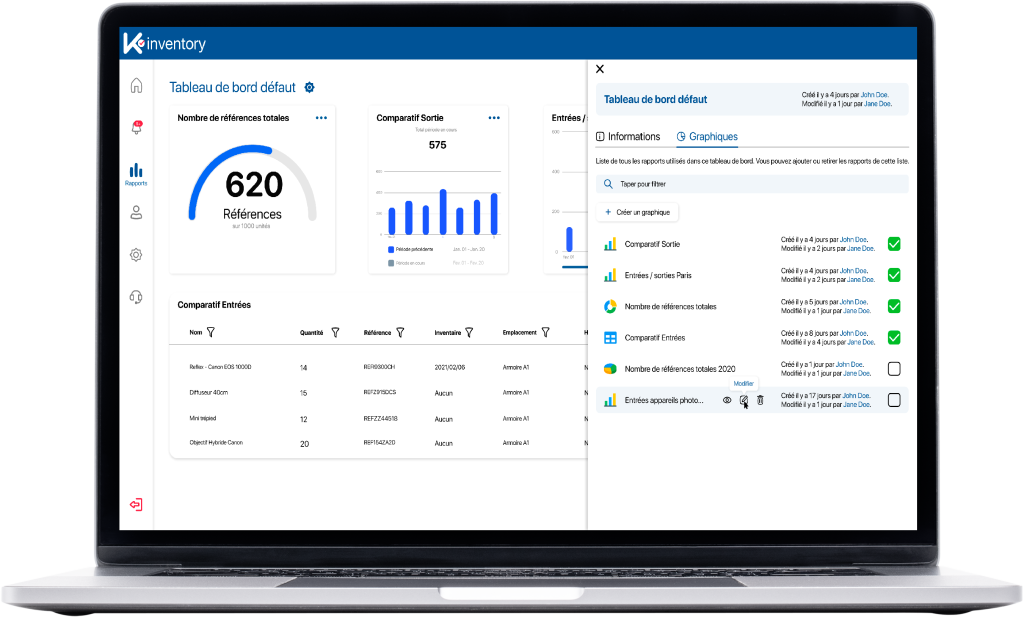Open notifications bell in the sidebar
Viewport: 1024px width, 620px height.
pyautogui.click(x=136, y=127)
